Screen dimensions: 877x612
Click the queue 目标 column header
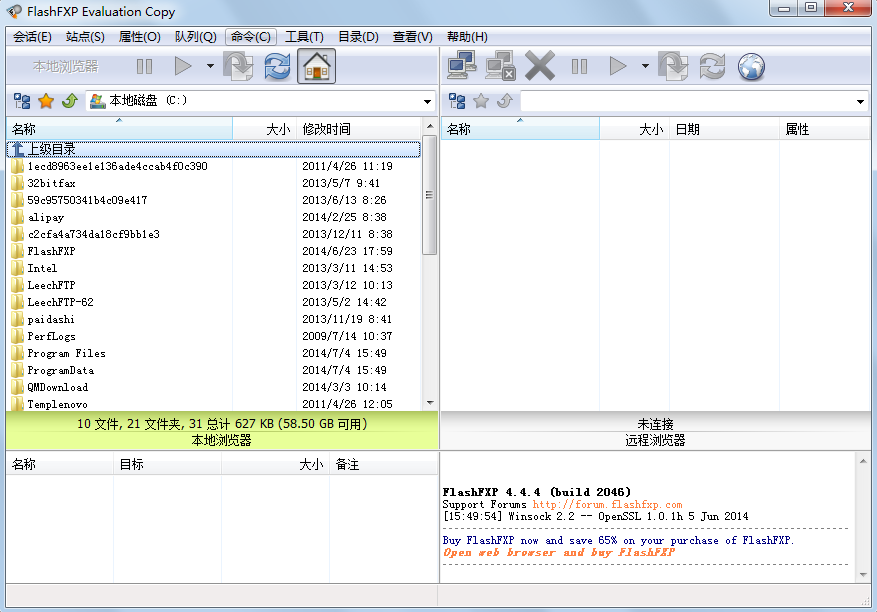coord(167,464)
